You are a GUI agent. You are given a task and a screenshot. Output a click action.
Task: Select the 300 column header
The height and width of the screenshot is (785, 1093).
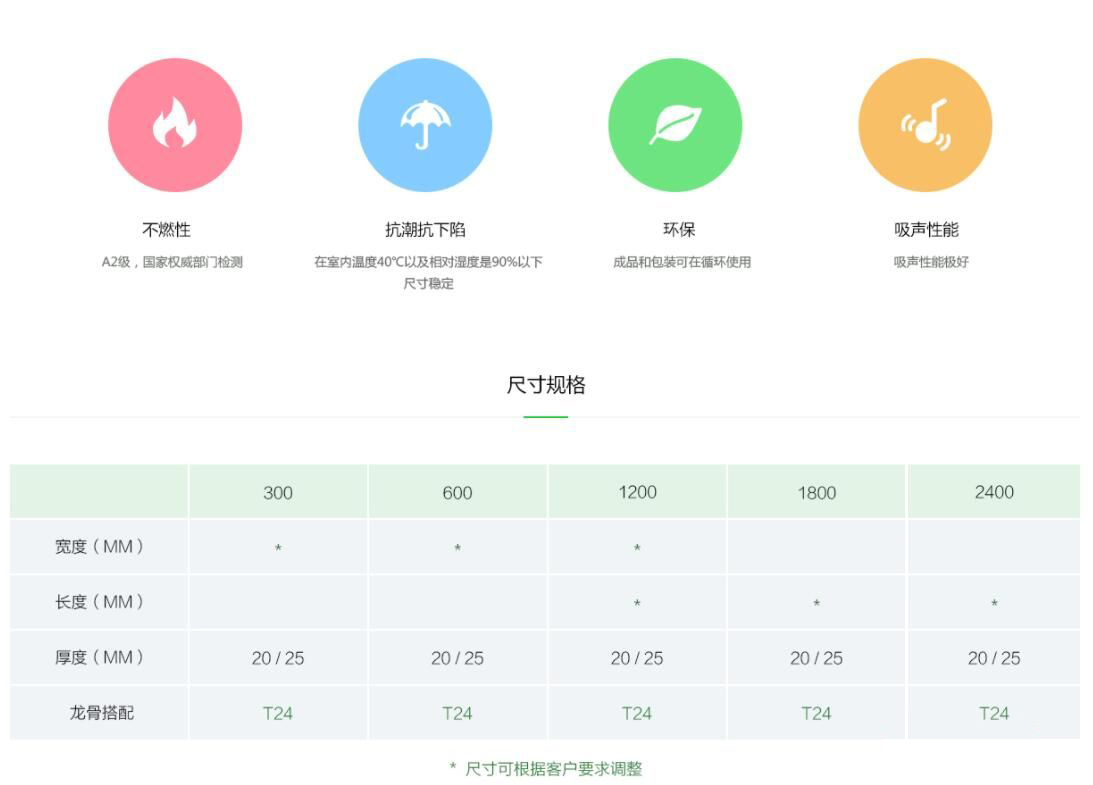pos(278,493)
